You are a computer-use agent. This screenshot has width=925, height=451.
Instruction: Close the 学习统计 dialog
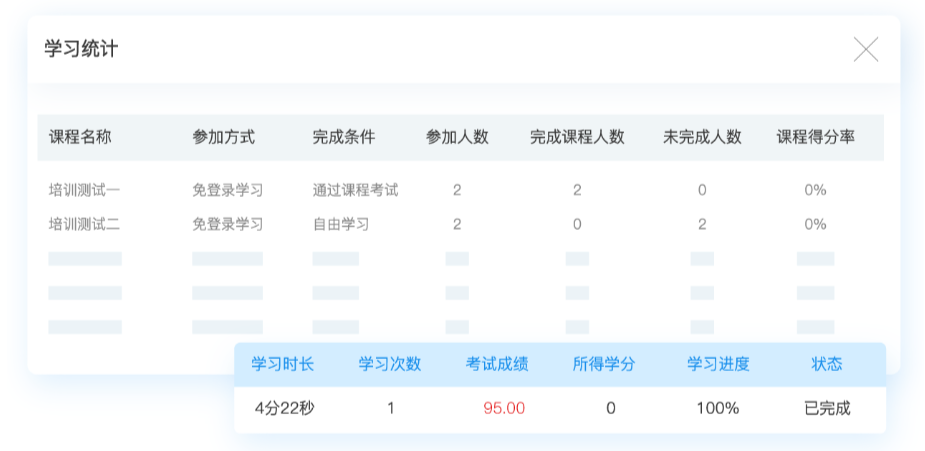click(x=865, y=49)
